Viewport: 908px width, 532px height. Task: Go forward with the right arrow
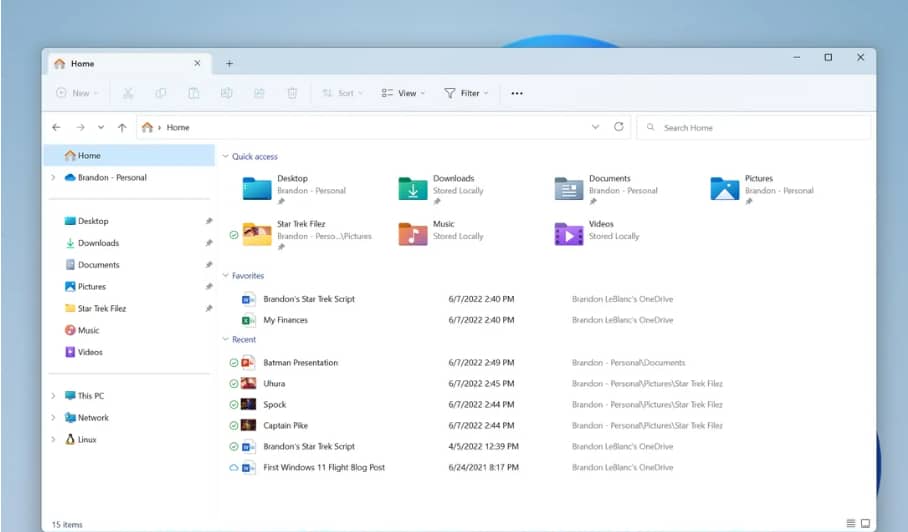coord(80,127)
